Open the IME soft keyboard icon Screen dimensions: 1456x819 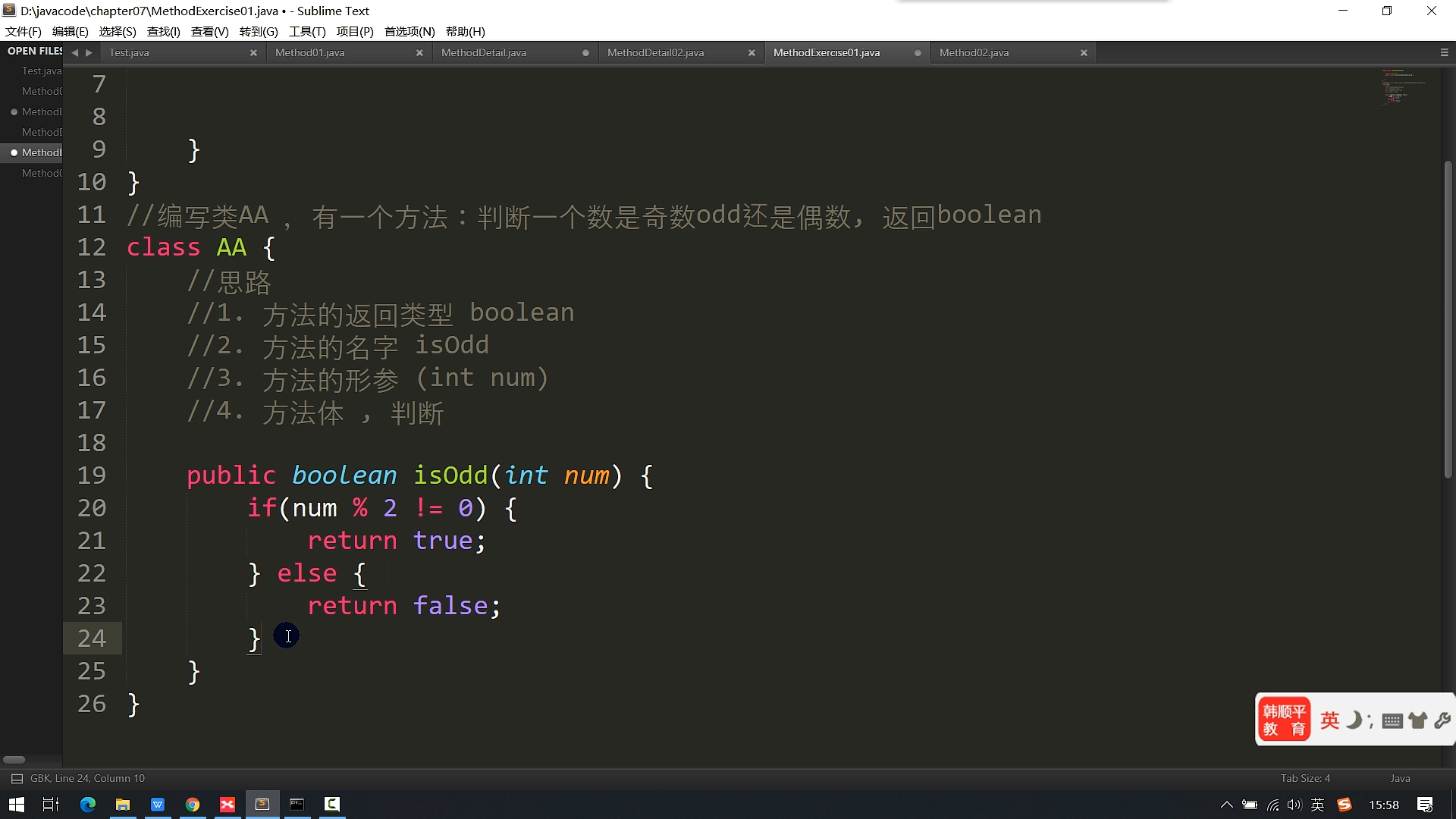pos(1392,721)
